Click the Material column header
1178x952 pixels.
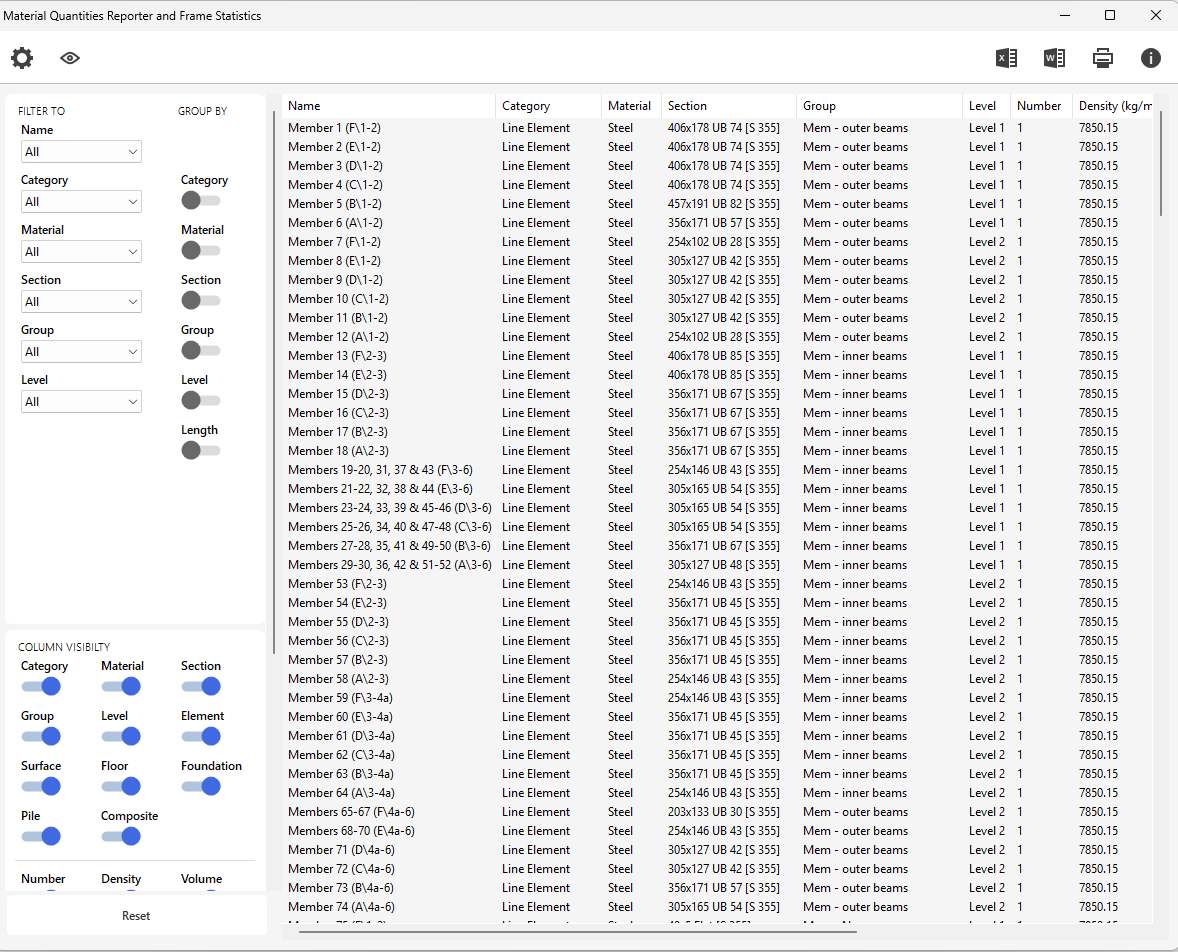[x=631, y=106]
